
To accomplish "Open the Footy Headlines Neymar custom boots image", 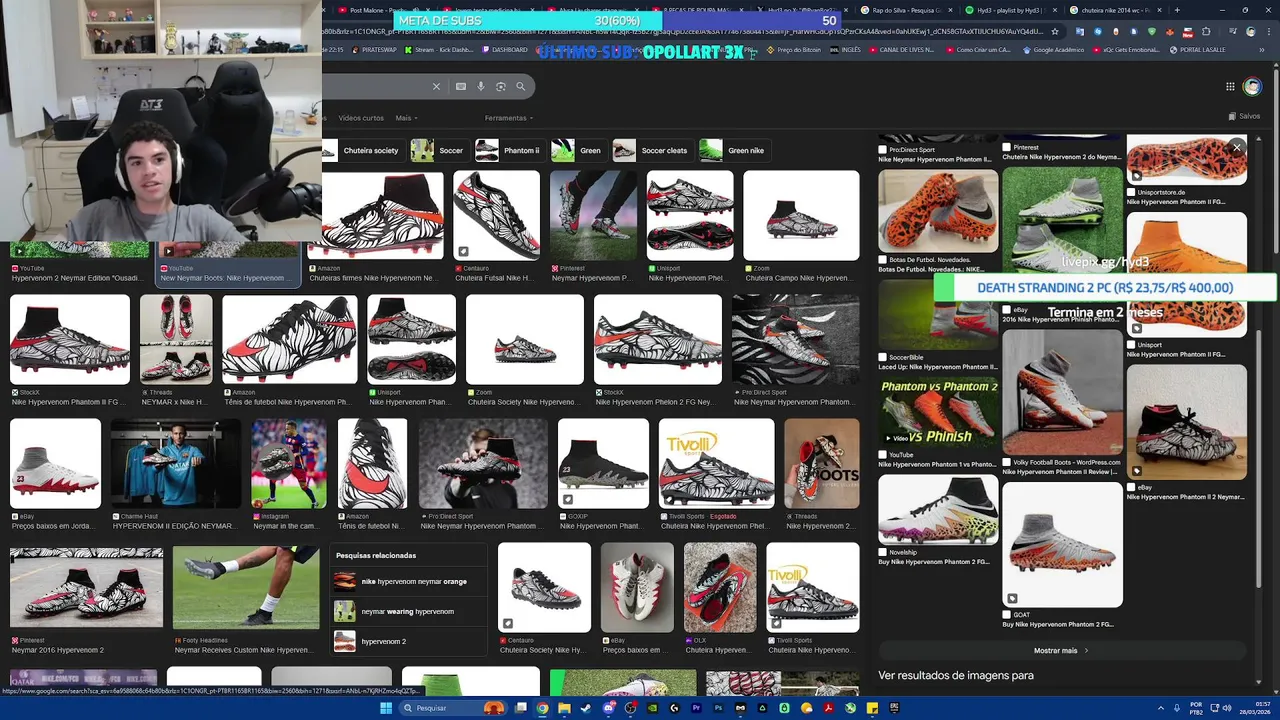I will (x=245, y=587).
